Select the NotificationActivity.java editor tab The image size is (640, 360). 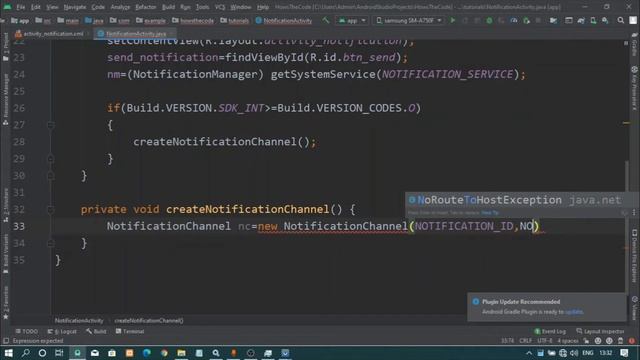pos(135,33)
